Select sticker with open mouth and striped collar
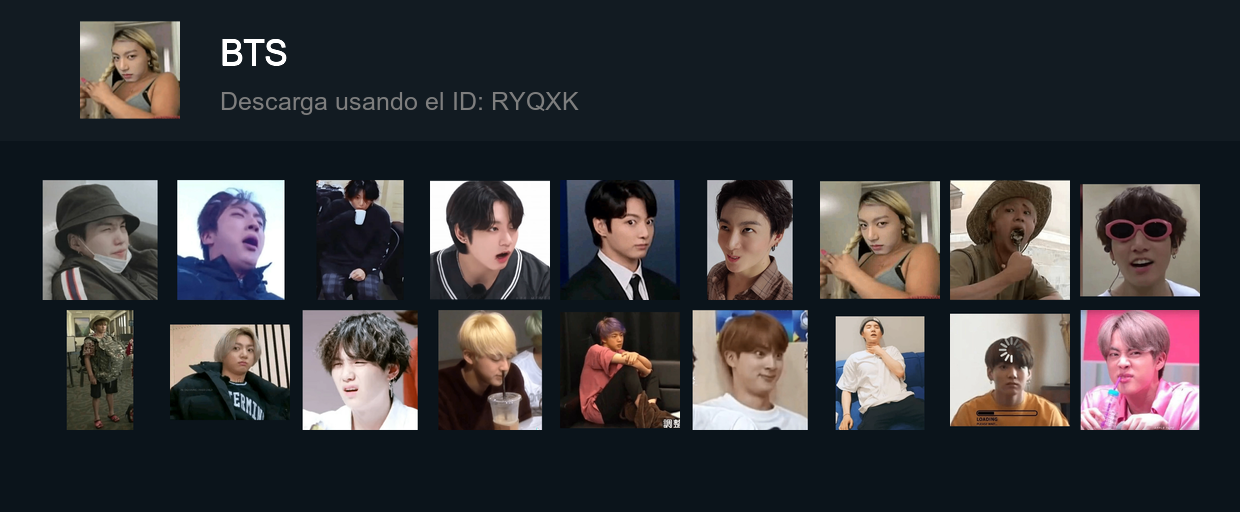1240x512 pixels. point(490,240)
